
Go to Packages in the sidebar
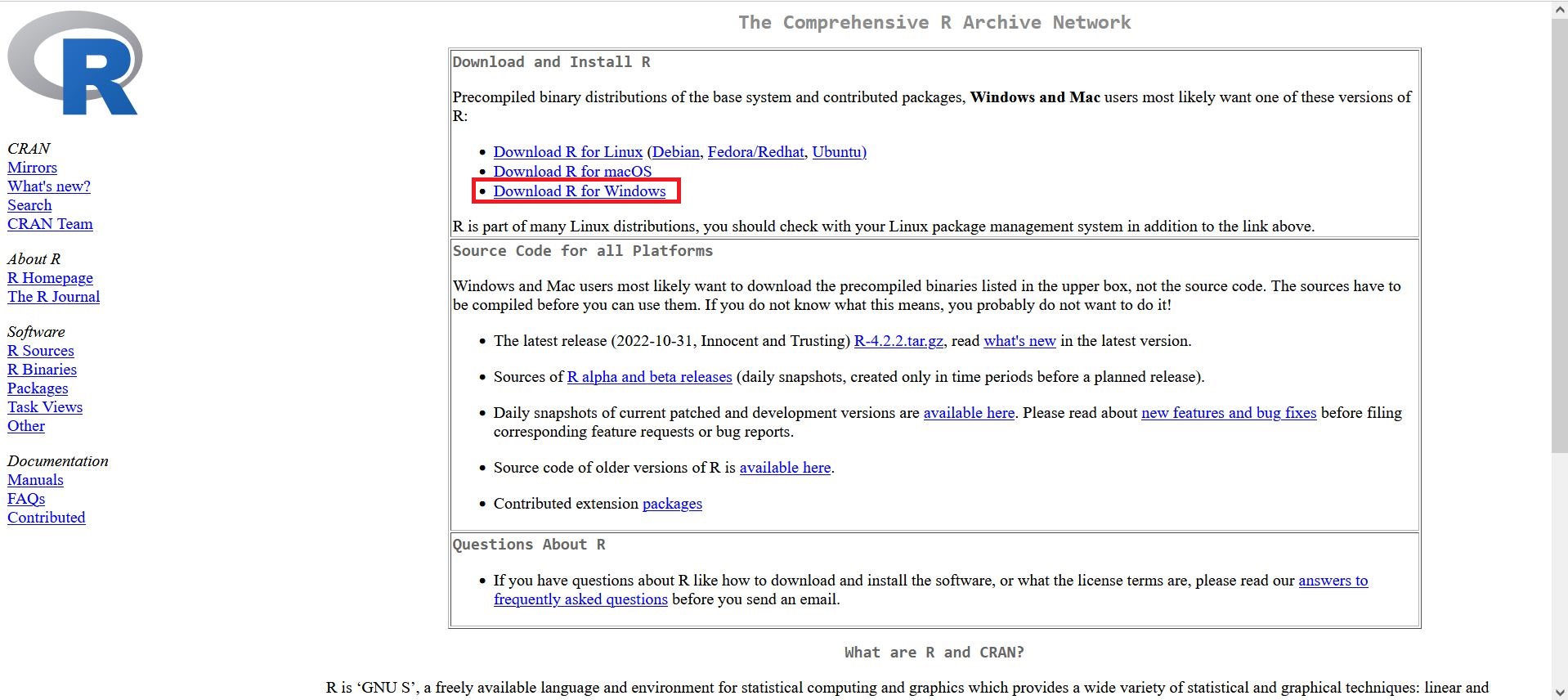coord(38,388)
